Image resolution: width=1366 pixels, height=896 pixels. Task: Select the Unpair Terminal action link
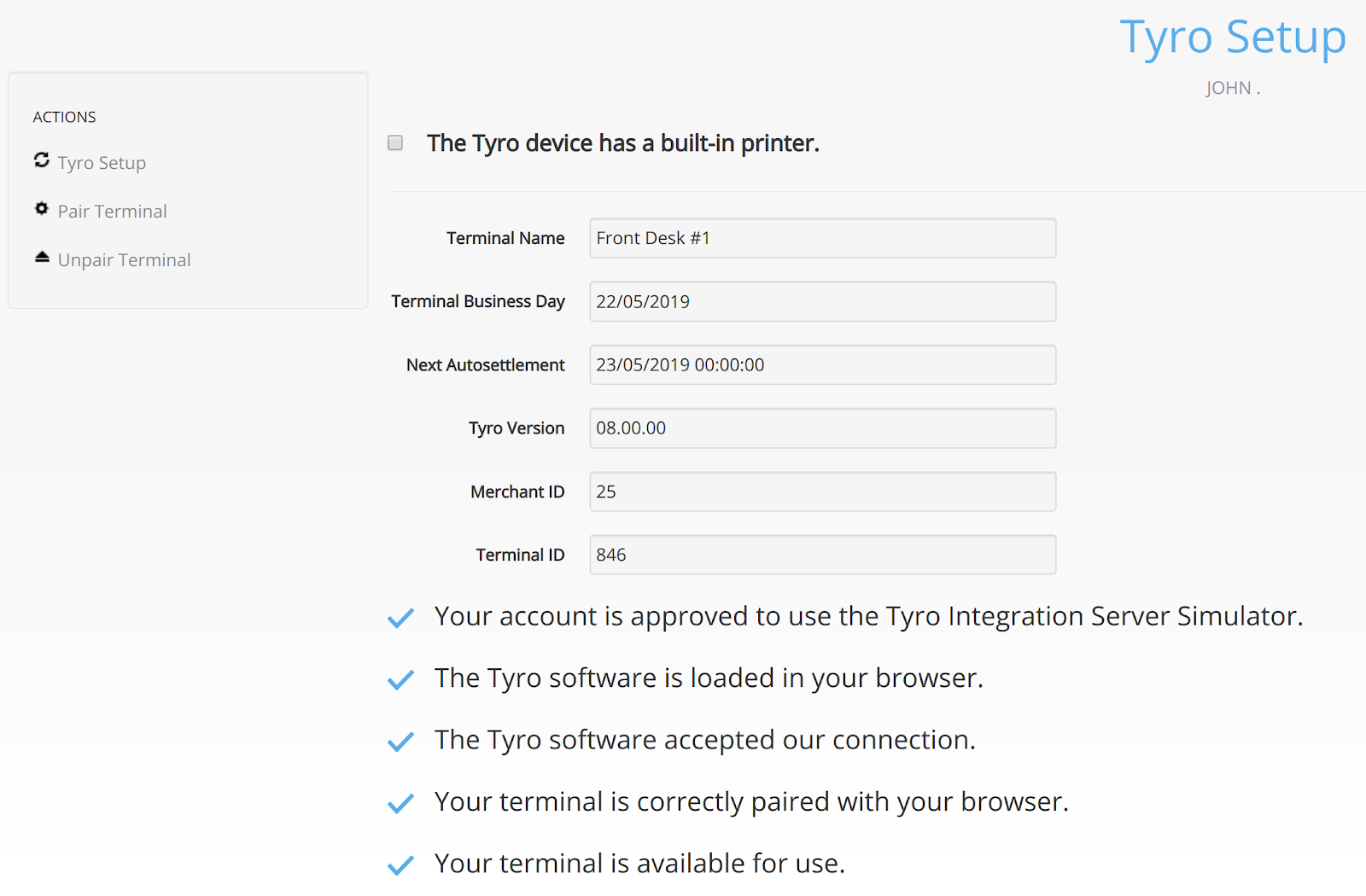tap(125, 260)
